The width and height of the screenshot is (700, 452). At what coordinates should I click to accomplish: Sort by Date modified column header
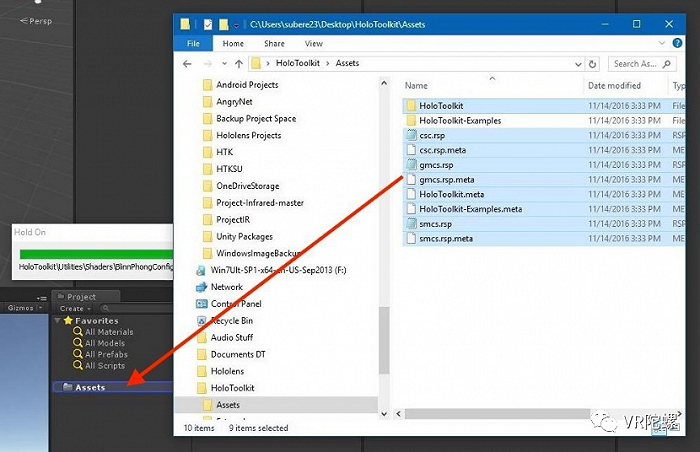click(614, 85)
